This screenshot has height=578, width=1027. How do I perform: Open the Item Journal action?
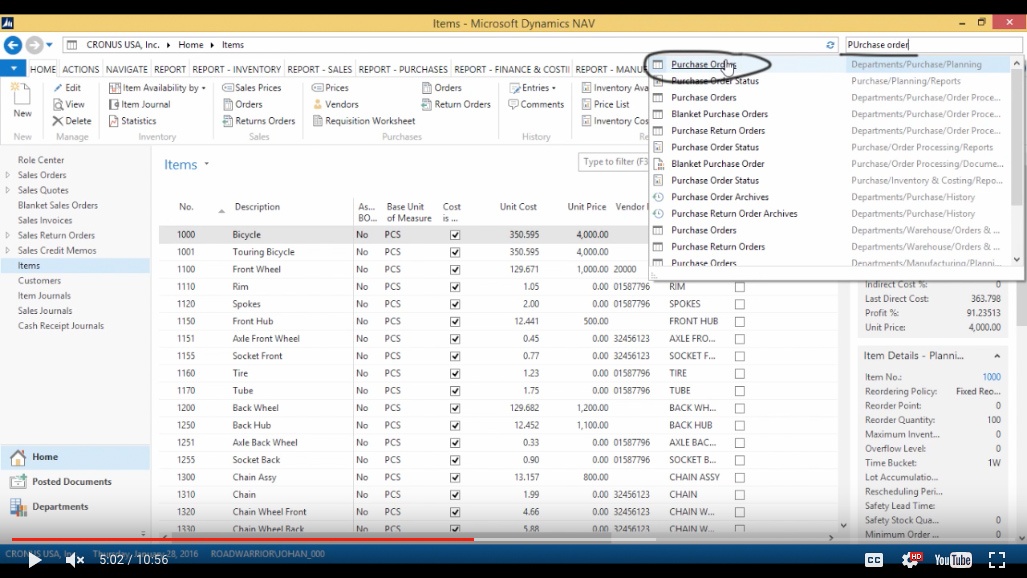tap(140, 104)
